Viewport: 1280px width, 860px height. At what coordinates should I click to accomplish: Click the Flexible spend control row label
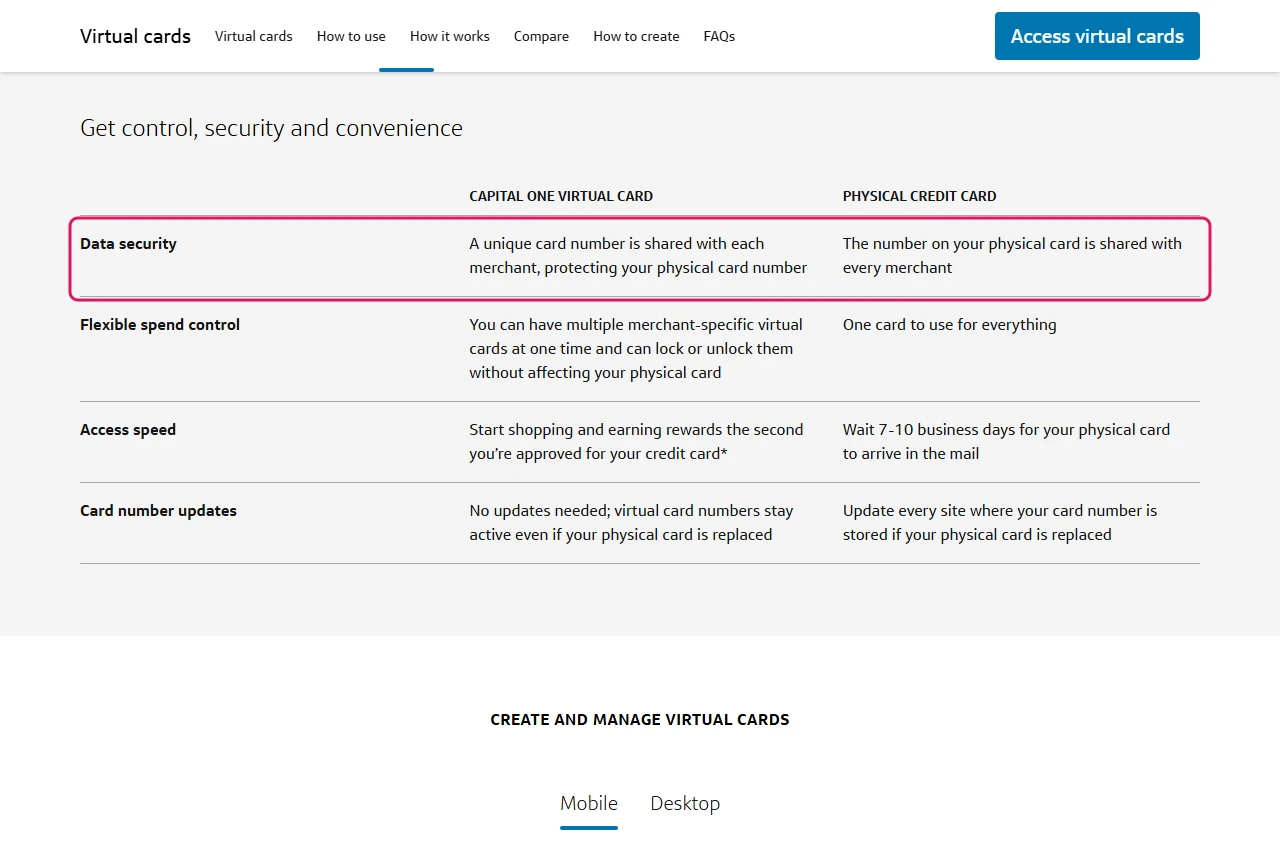tap(160, 325)
